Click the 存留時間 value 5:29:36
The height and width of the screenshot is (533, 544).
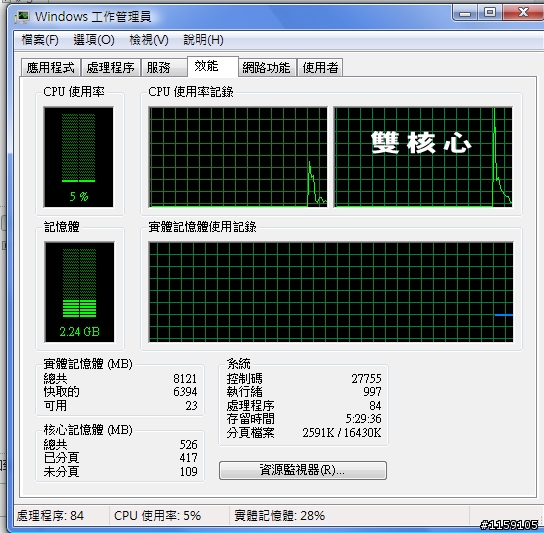(x=364, y=418)
